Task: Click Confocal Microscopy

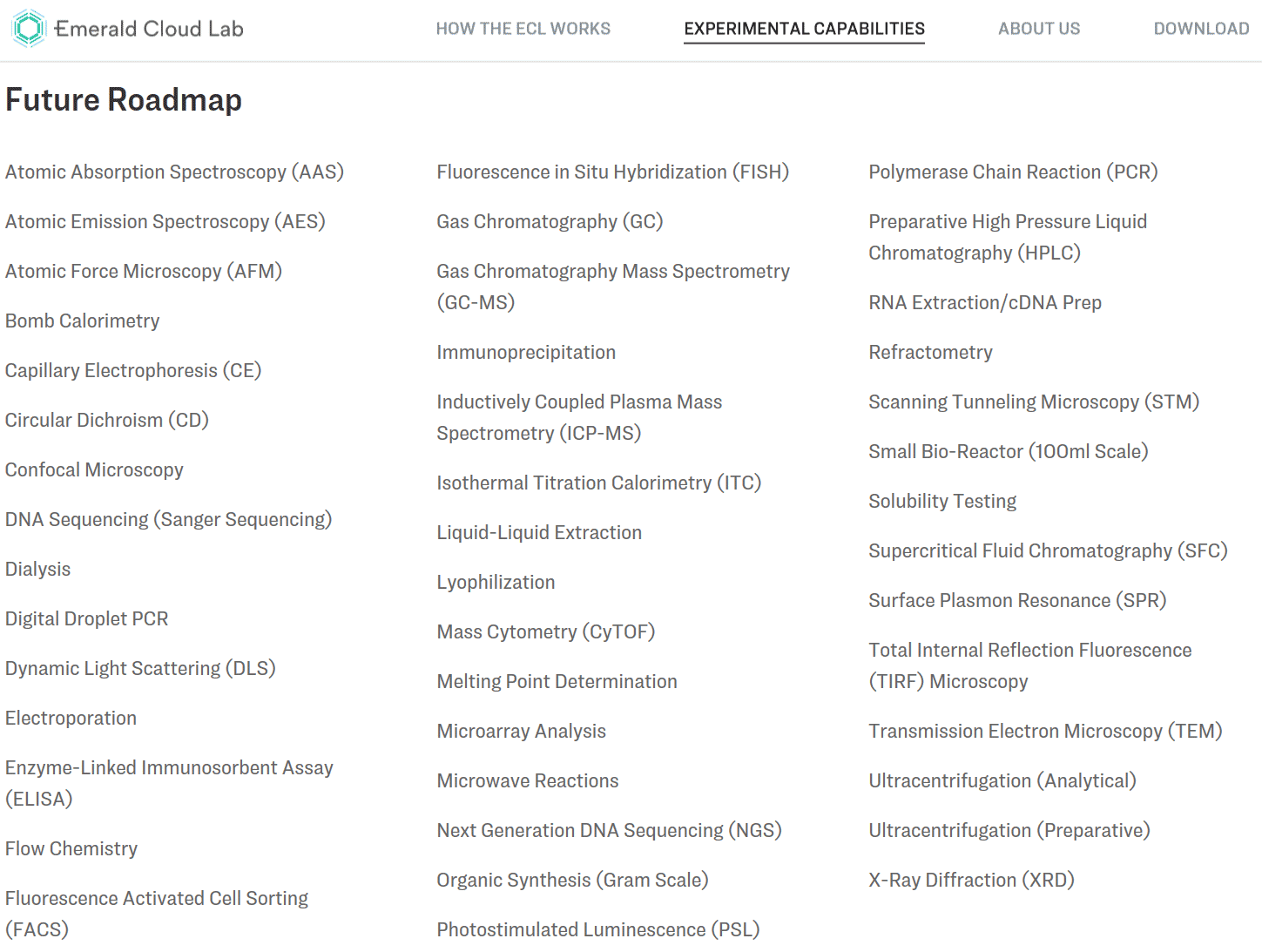Action: [94, 470]
